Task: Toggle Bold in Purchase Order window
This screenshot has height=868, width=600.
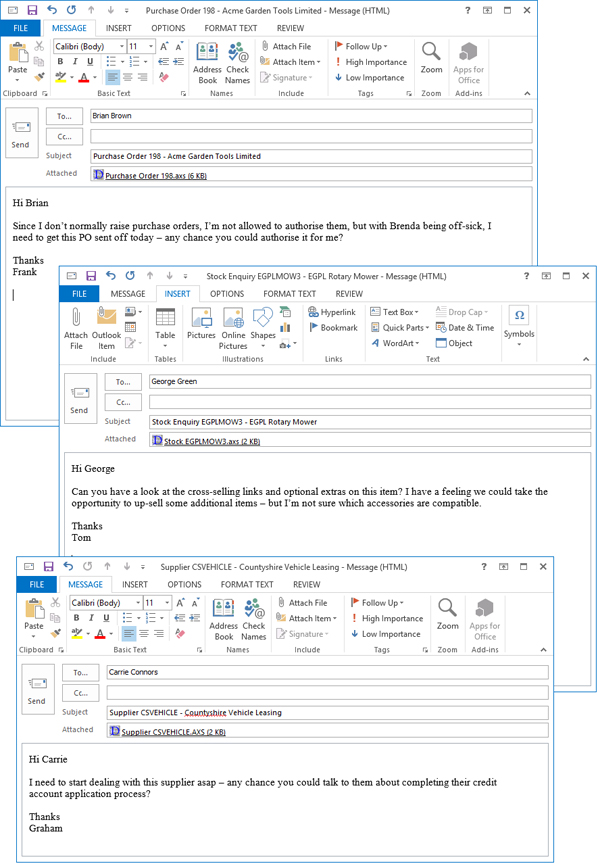Action: pyautogui.click(x=60, y=61)
